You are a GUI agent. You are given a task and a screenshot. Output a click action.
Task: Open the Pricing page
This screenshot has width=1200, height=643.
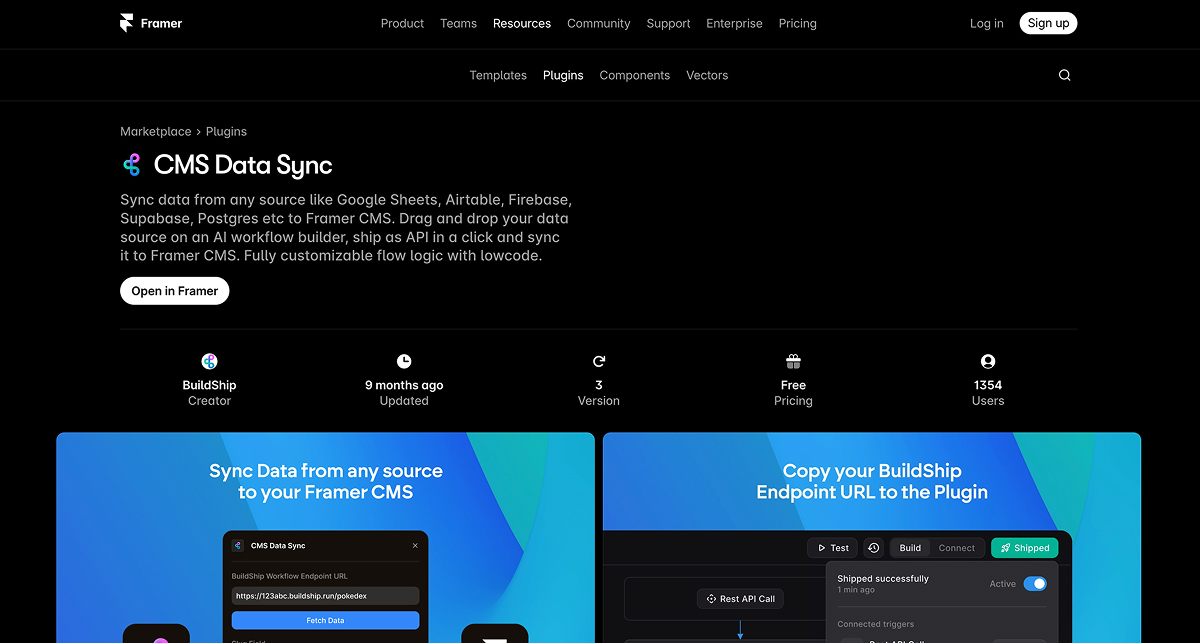[798, 23]
